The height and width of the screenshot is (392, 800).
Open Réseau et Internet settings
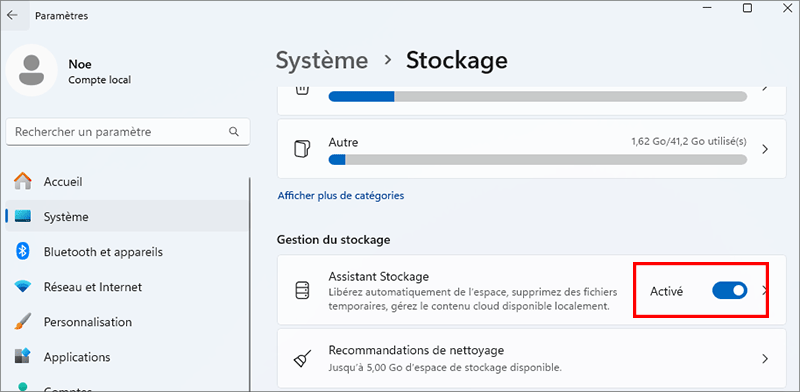coord(127,287)
